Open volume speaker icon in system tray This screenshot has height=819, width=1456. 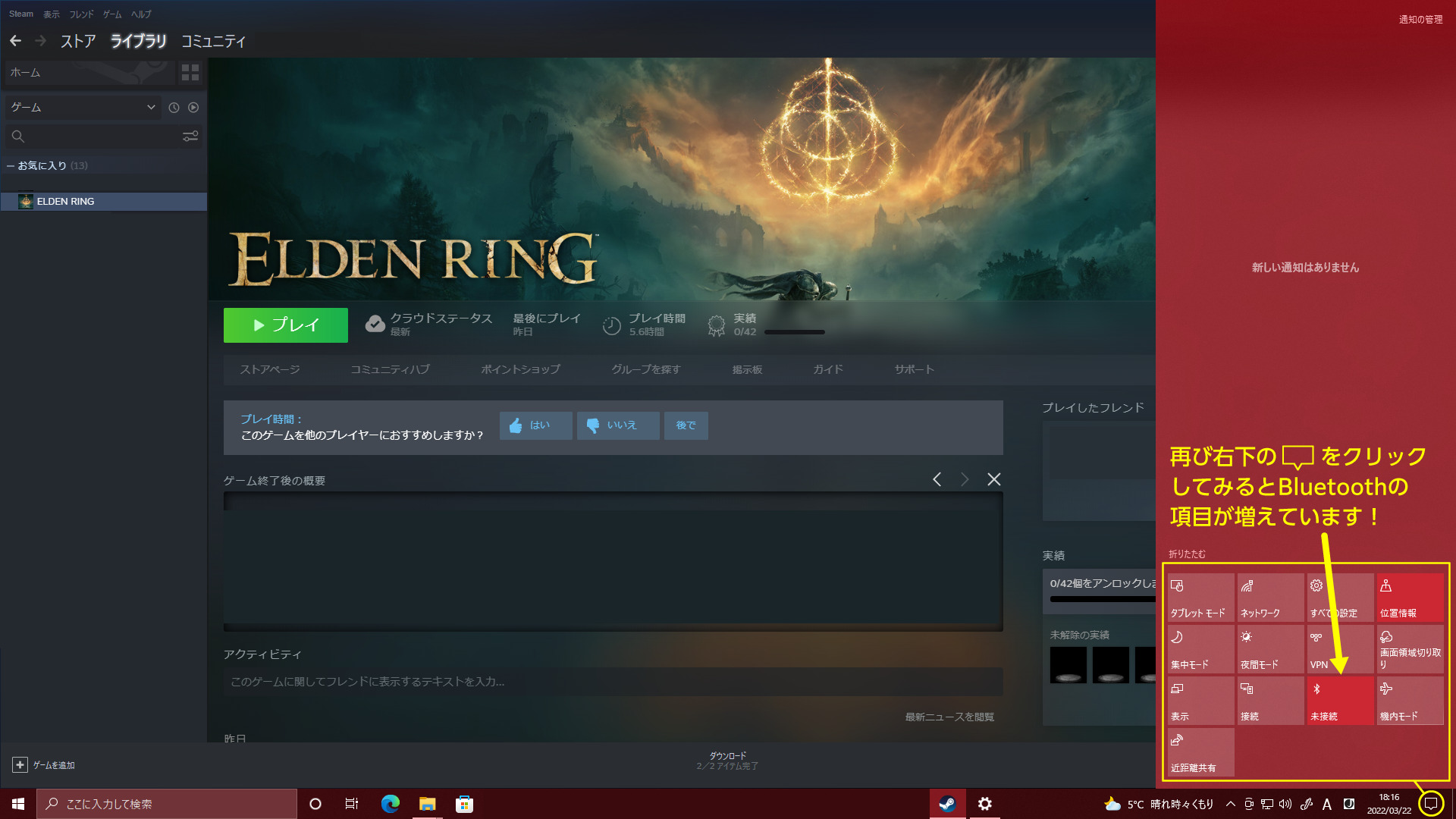pos(1285,804)
